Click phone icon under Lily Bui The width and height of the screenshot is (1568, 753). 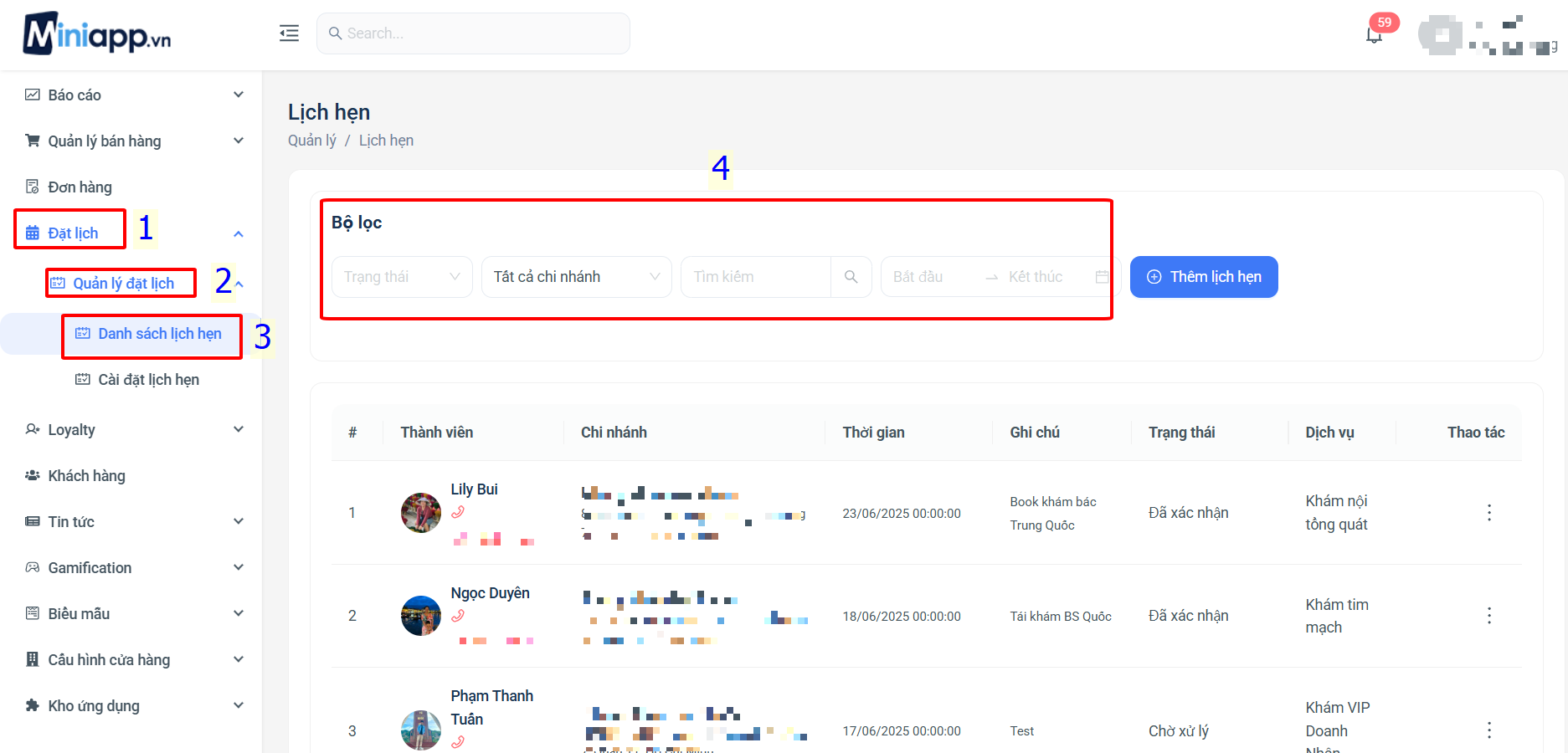point(458,512)
